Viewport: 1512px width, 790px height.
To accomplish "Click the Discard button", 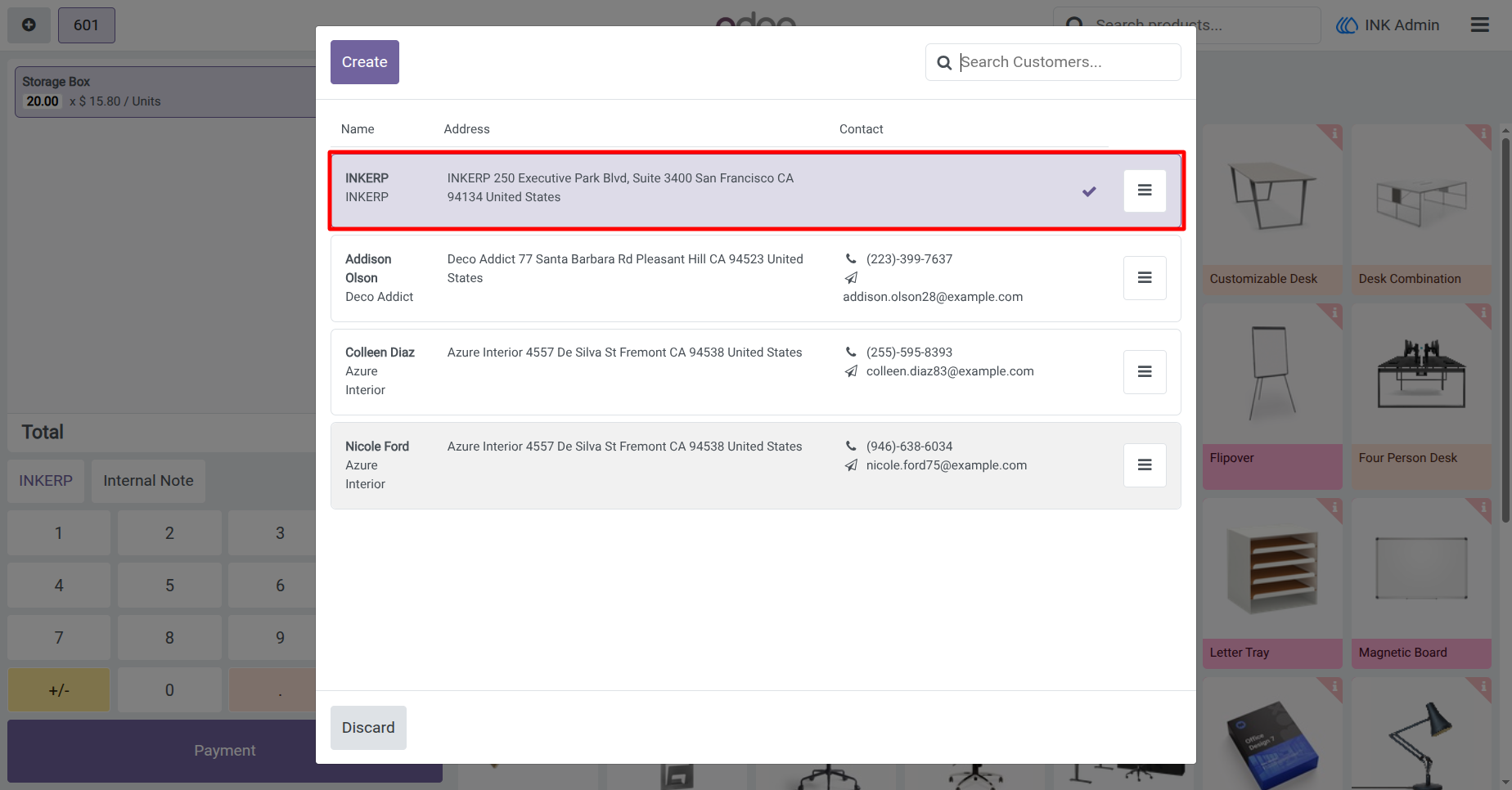I will click(x=368, y=728).
